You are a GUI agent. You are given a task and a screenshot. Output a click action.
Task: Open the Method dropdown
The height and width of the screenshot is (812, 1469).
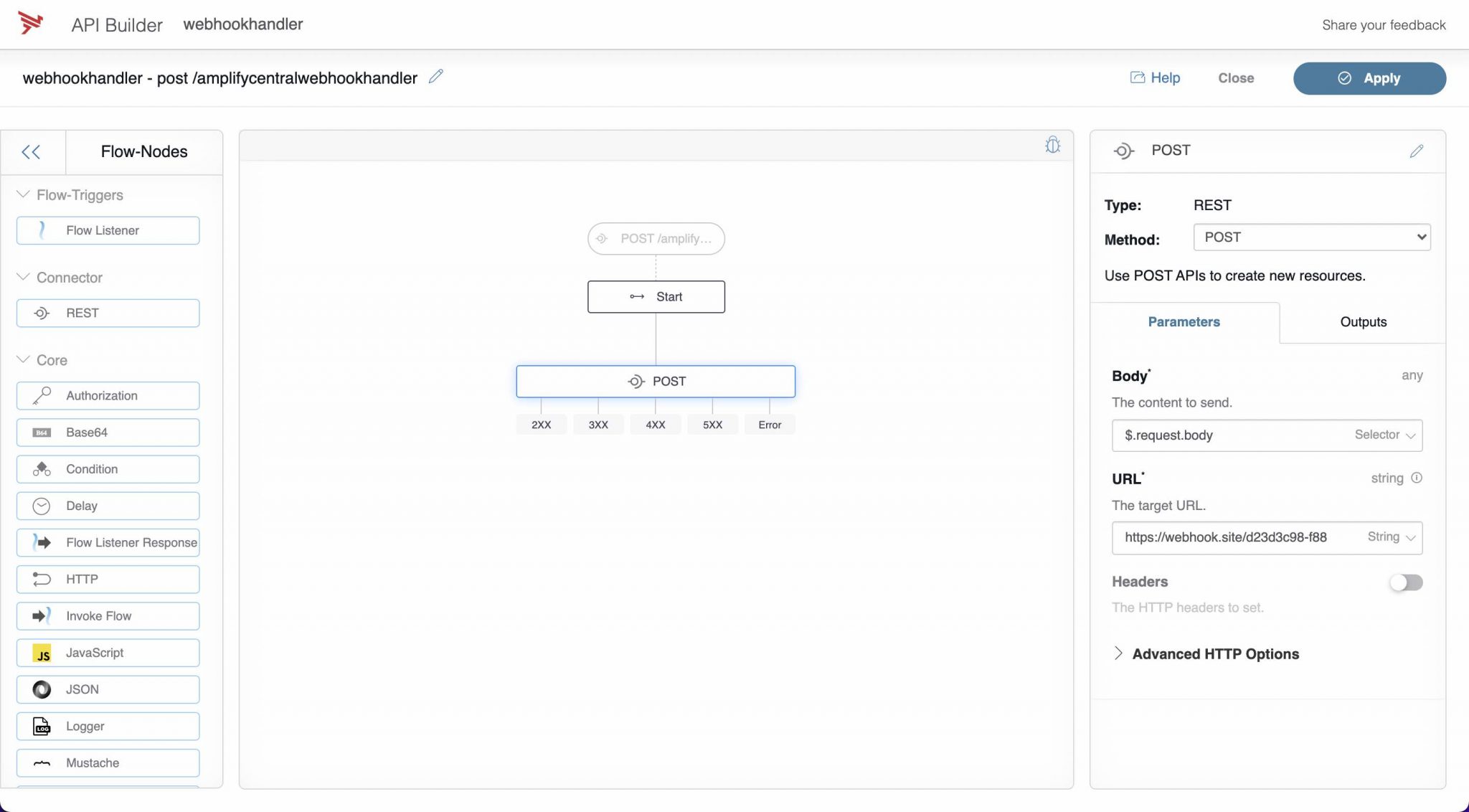click(x=1311, y=237)
